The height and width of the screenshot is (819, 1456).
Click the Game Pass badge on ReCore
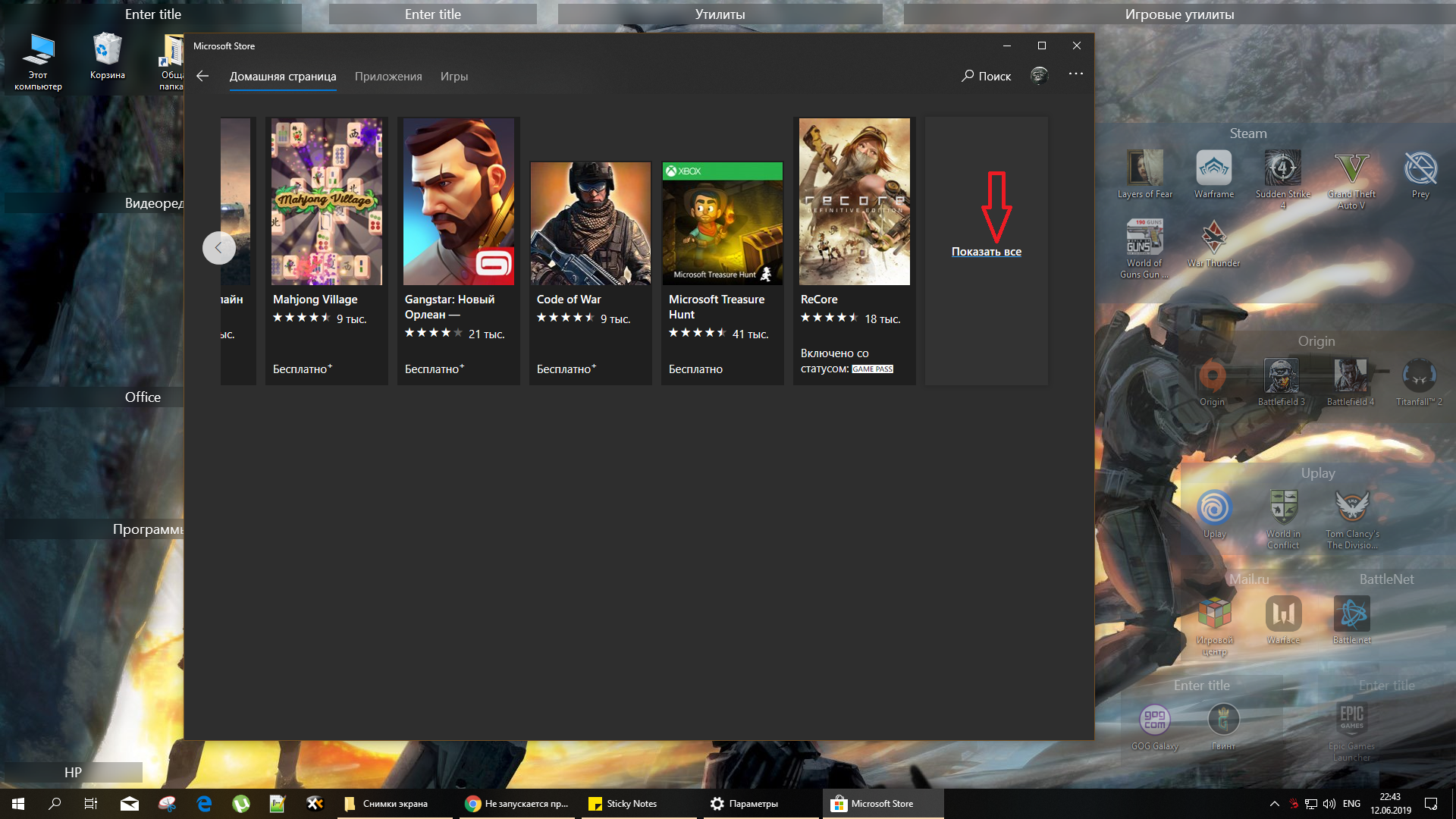pos(872,369)
